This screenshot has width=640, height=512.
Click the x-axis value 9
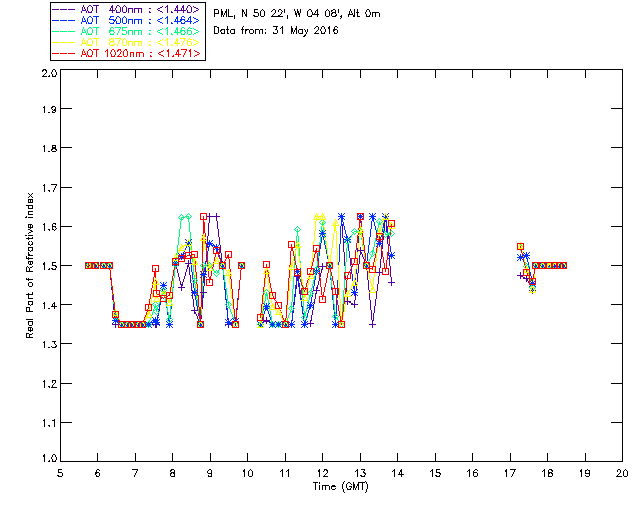[210, 473]
